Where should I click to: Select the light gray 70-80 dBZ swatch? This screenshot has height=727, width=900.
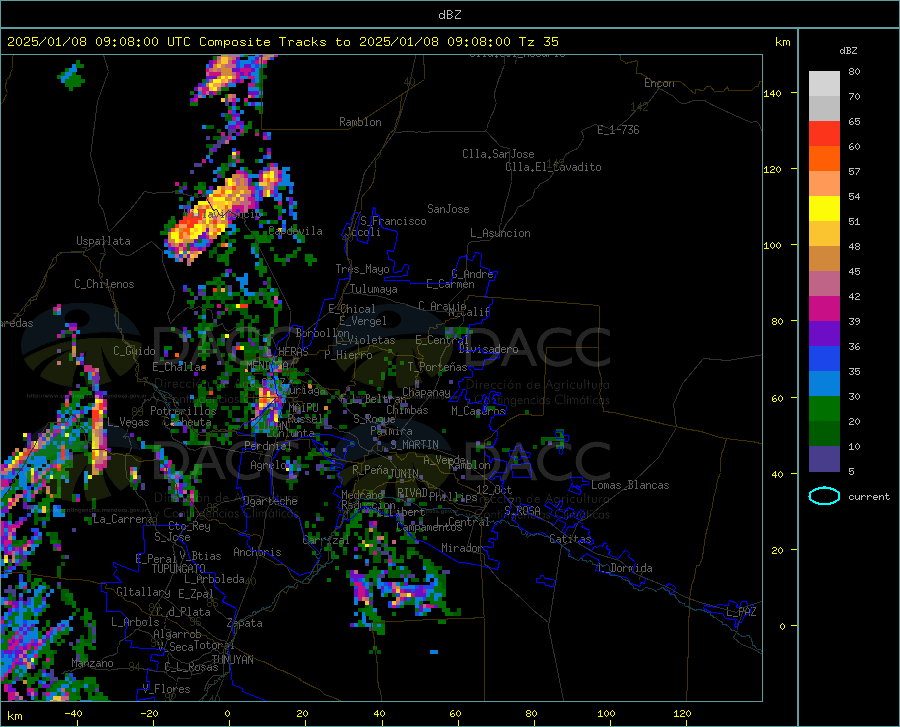824,84
